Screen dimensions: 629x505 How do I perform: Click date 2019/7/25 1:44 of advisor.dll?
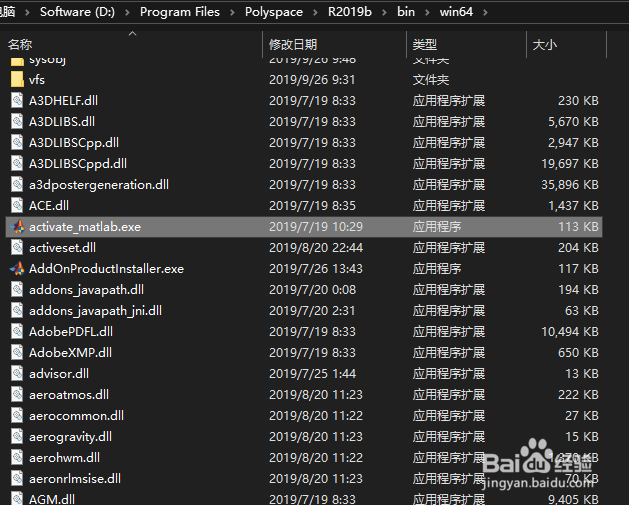click(312, 373)
